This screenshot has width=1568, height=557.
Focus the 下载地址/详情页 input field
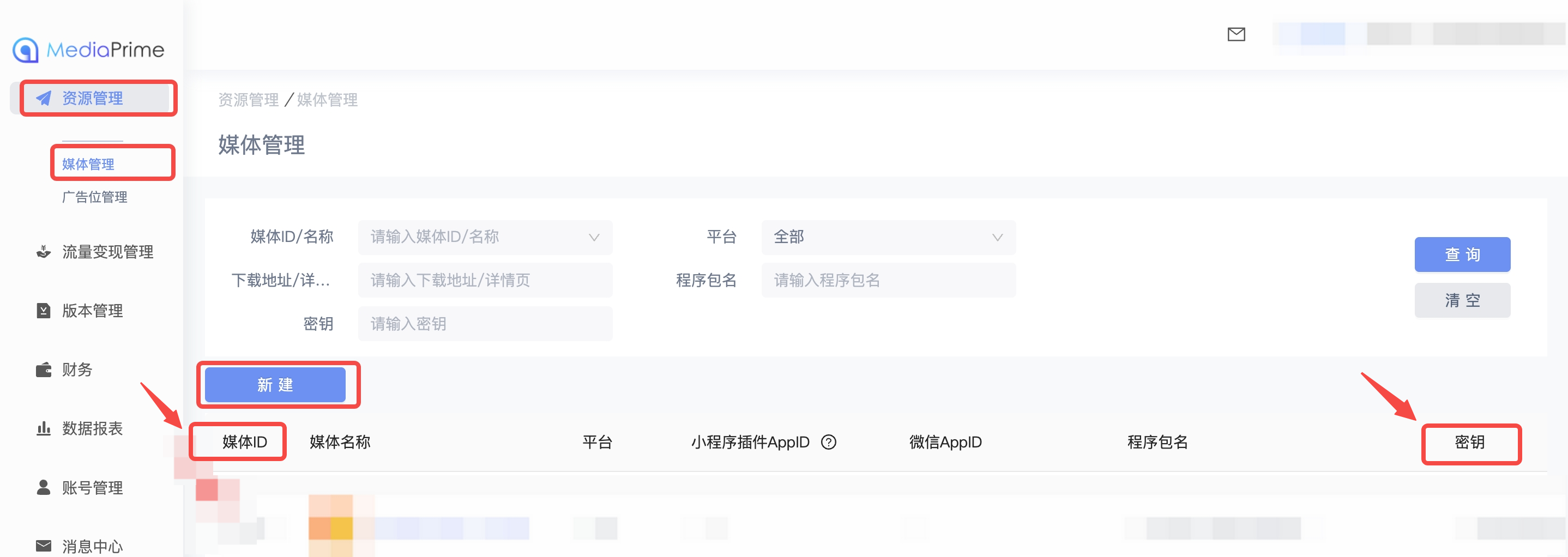485,280
